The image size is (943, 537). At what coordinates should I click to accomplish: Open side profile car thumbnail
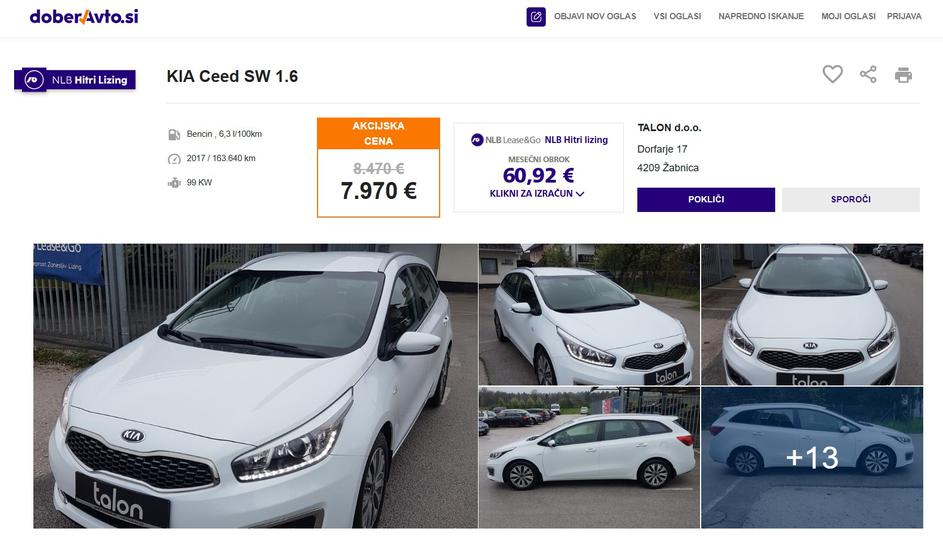click(588, 457)
